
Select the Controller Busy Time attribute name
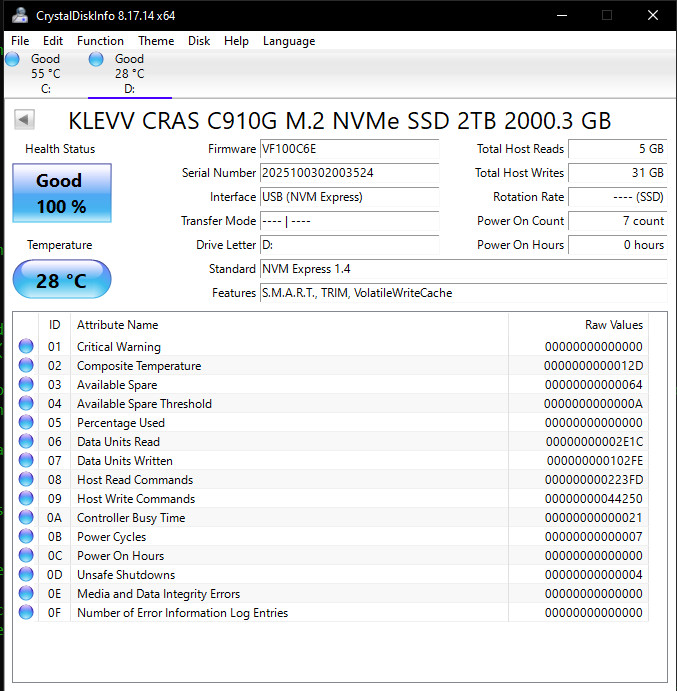[x=131, y=518]
